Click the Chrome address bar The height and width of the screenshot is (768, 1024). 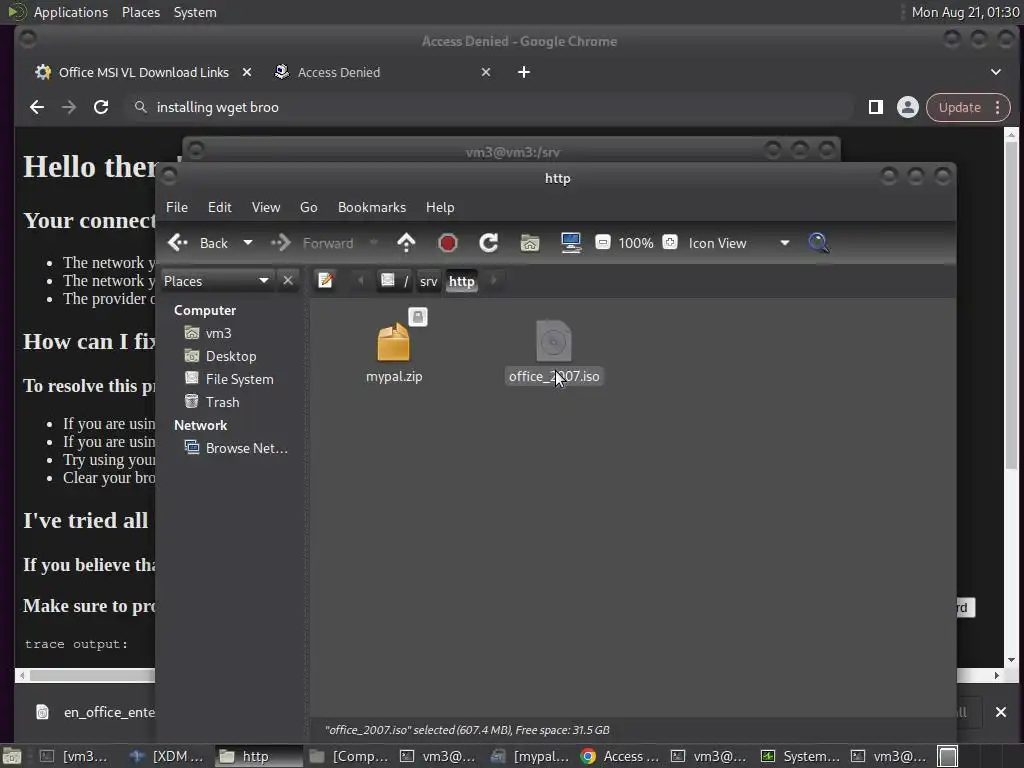(490, 107)
